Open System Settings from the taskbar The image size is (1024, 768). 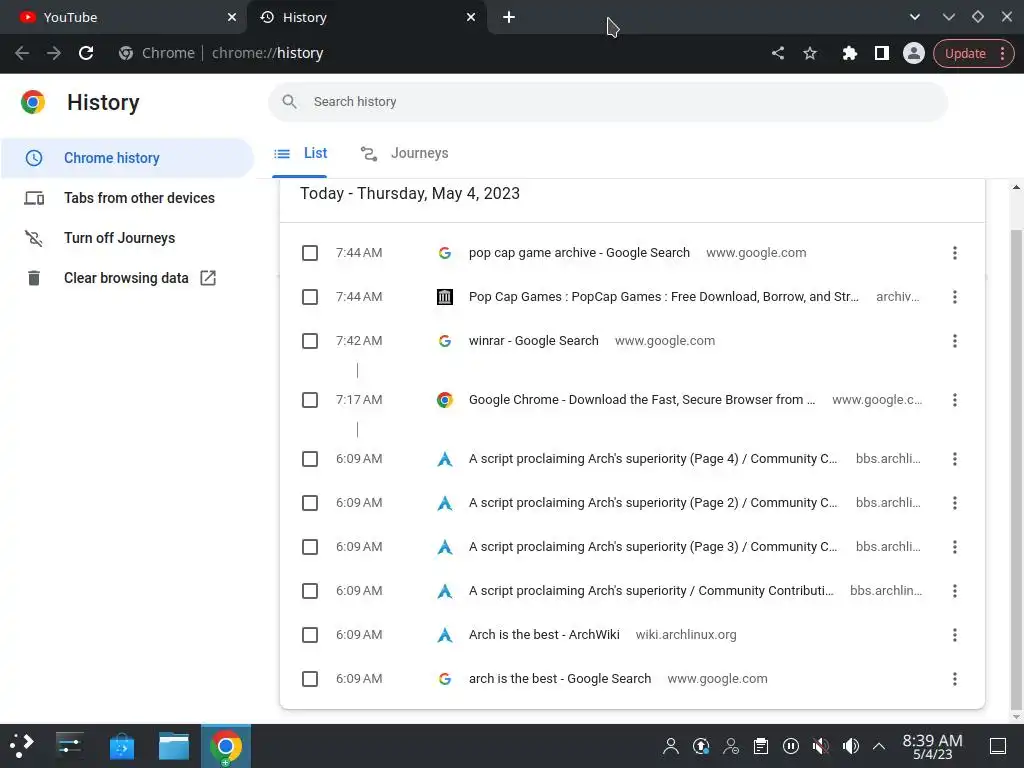click(x=69, y=746)
